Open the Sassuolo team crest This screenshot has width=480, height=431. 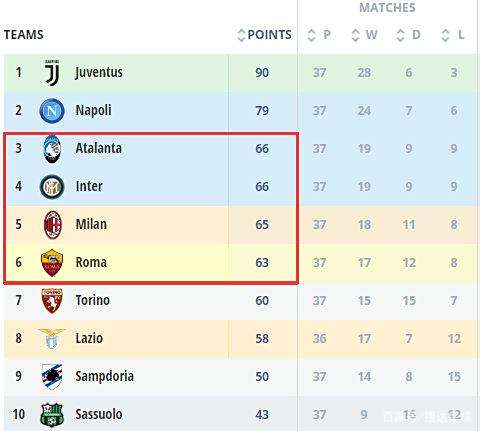click(x=52, y=415)
